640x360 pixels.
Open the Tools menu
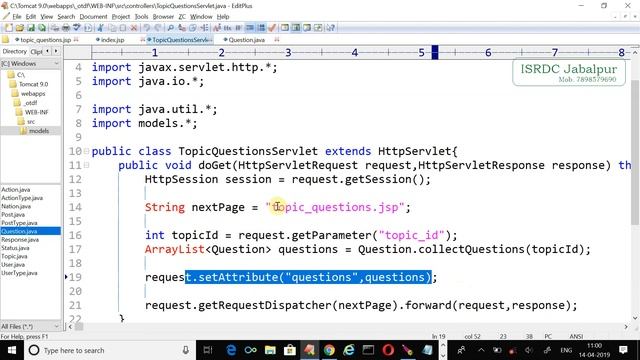click(x=141, y=17)
